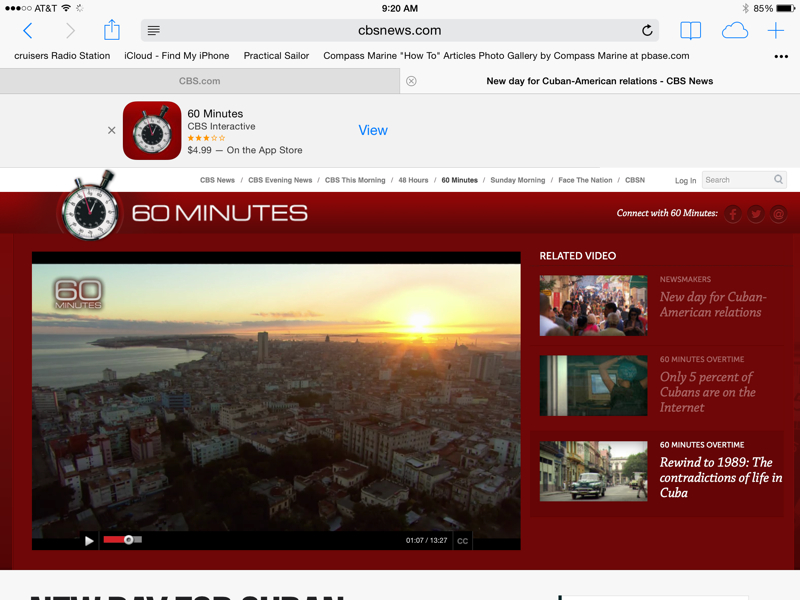This screenshot has width=800, height=600.
Task: Click the RELATED VIDEO heading
Action: click(x=578, y=256)
